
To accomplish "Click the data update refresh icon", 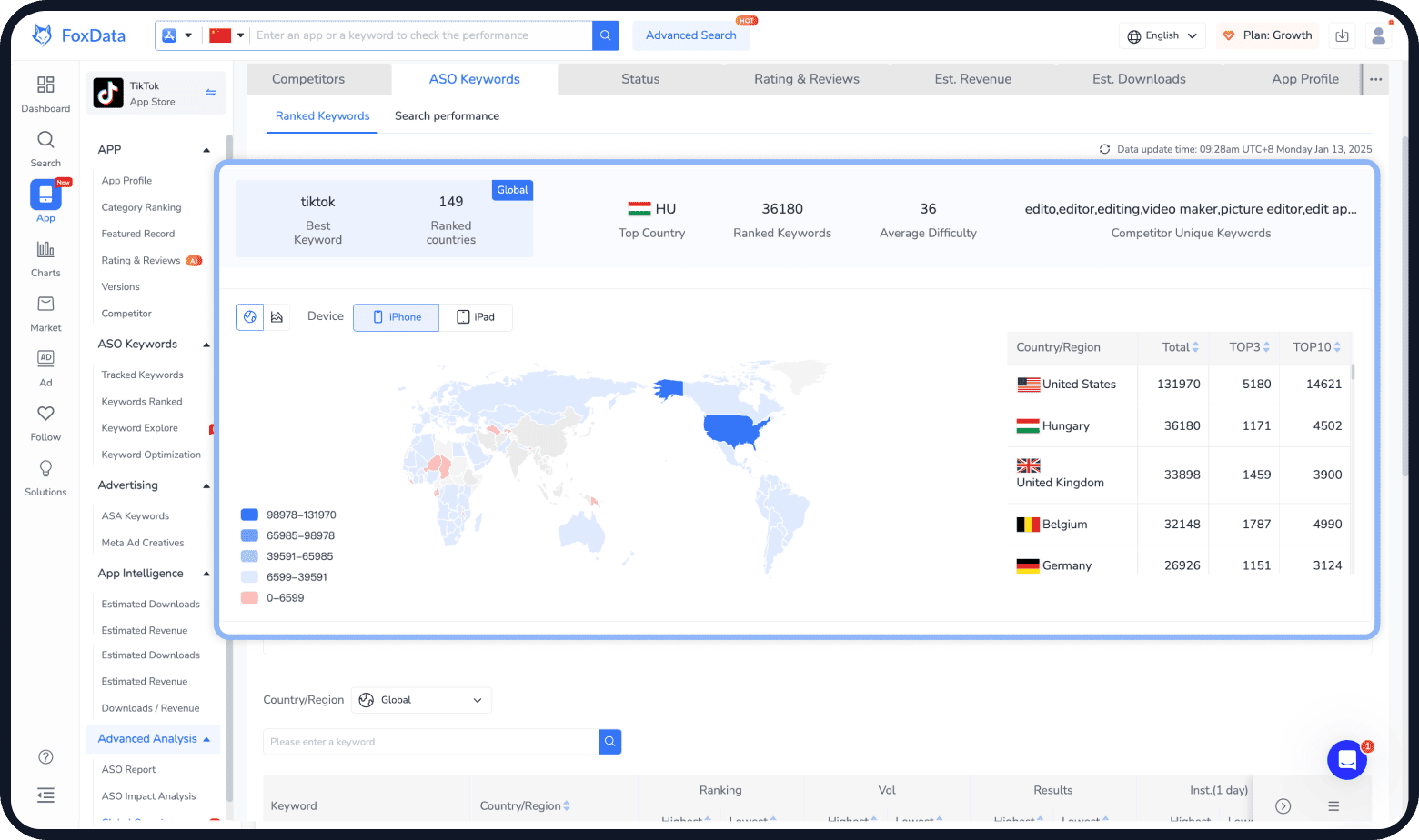I will 1104,149.
